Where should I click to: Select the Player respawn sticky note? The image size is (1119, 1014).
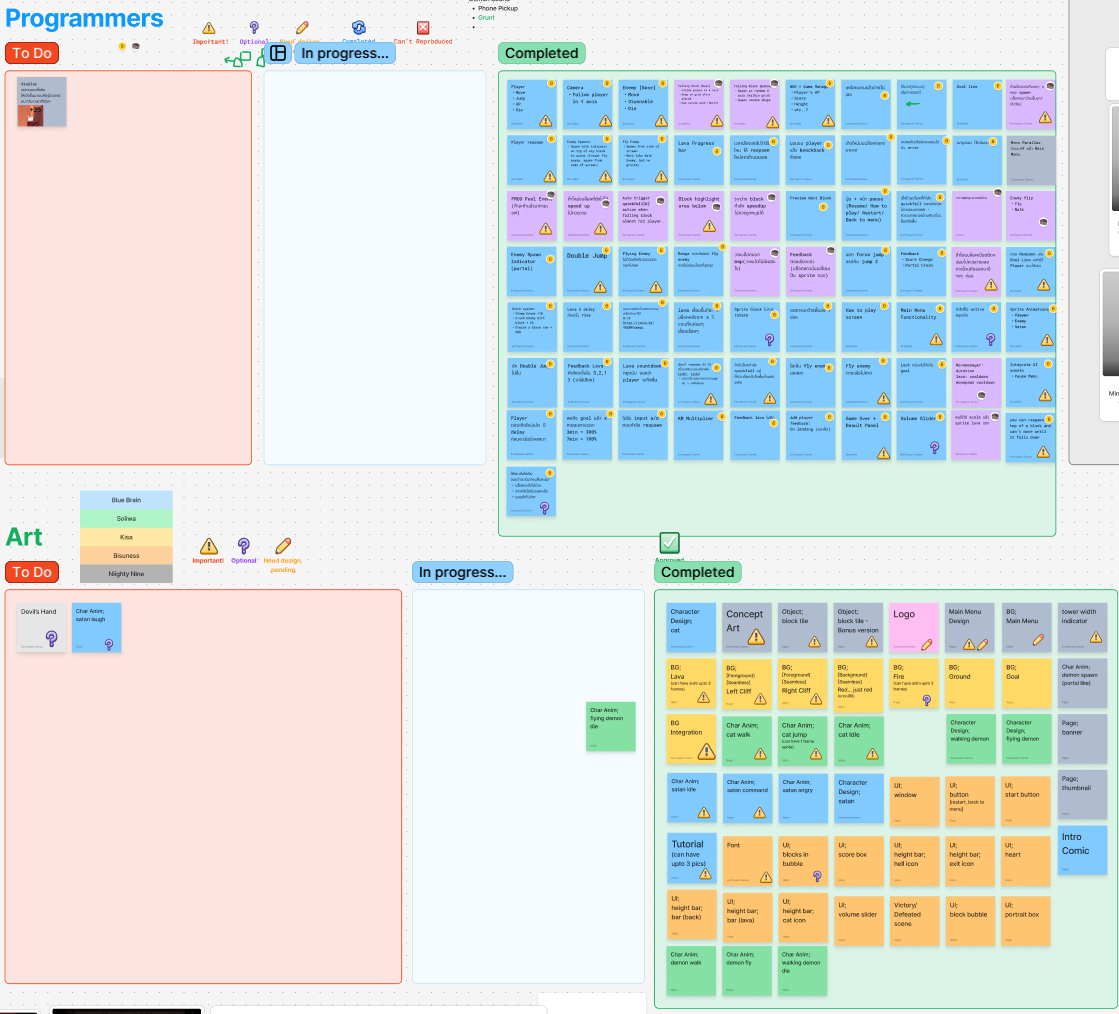532,161
